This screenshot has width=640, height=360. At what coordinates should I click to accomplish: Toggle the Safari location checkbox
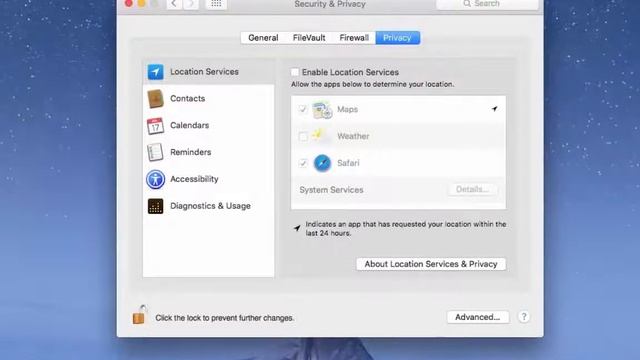click(303, 163)
